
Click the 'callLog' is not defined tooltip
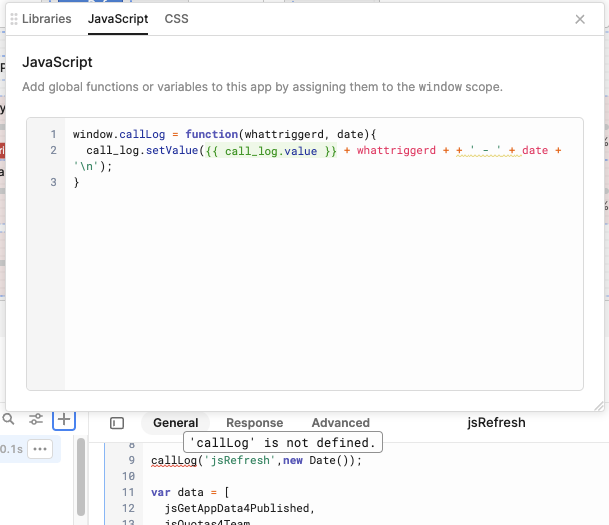[283, 442]
